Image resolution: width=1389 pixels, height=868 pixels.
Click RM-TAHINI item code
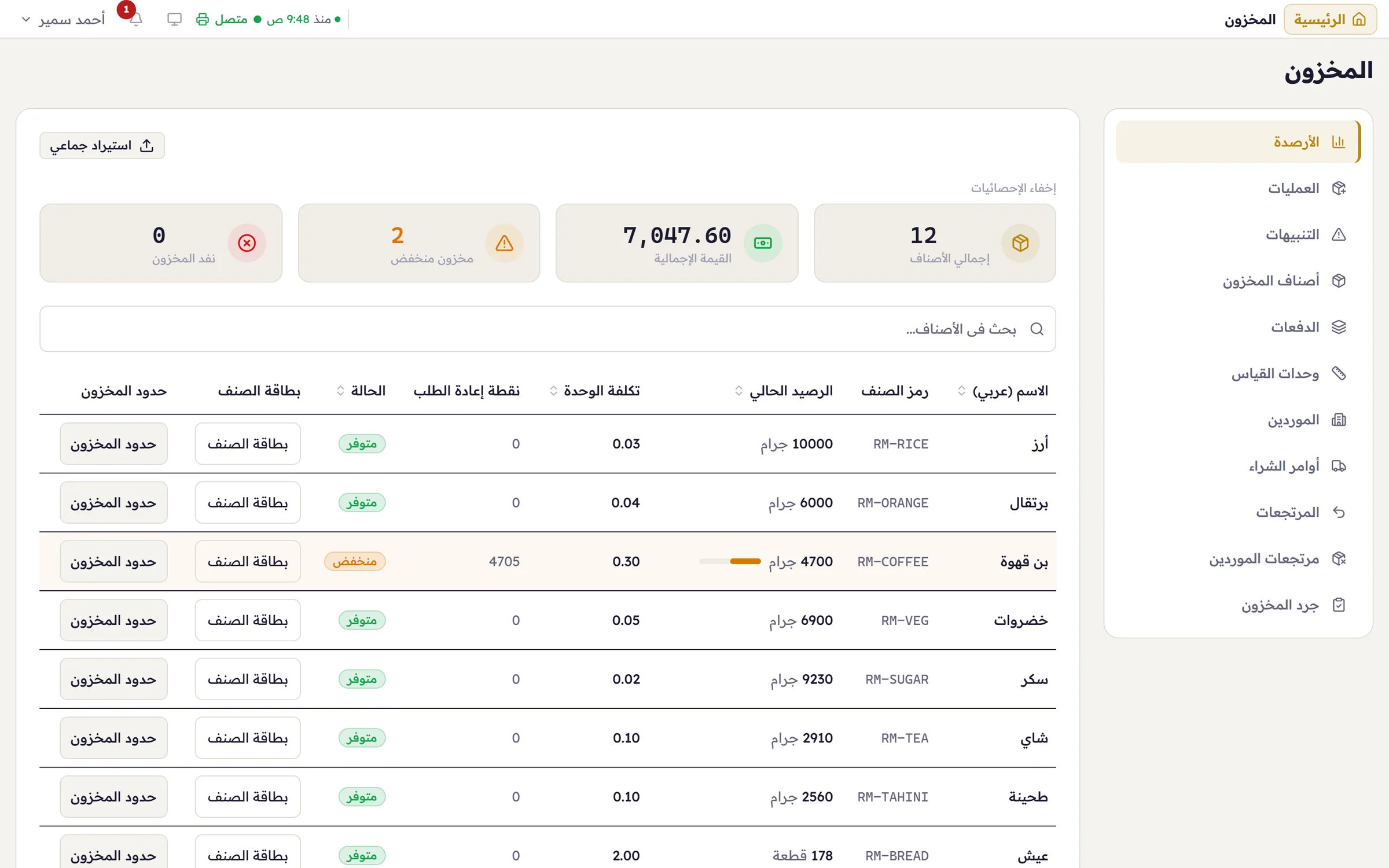893,797
